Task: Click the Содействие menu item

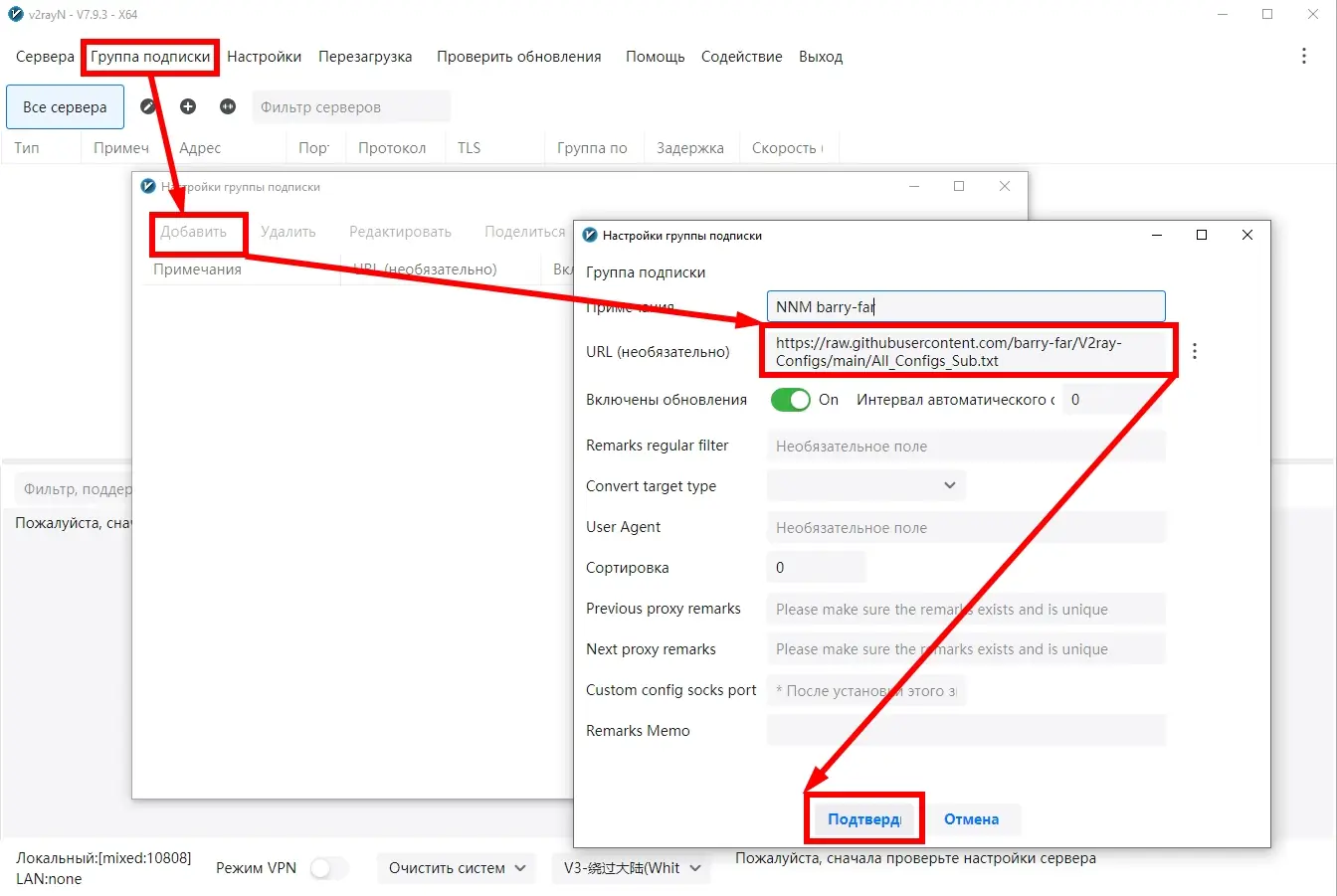Action: tap(741, 57)
